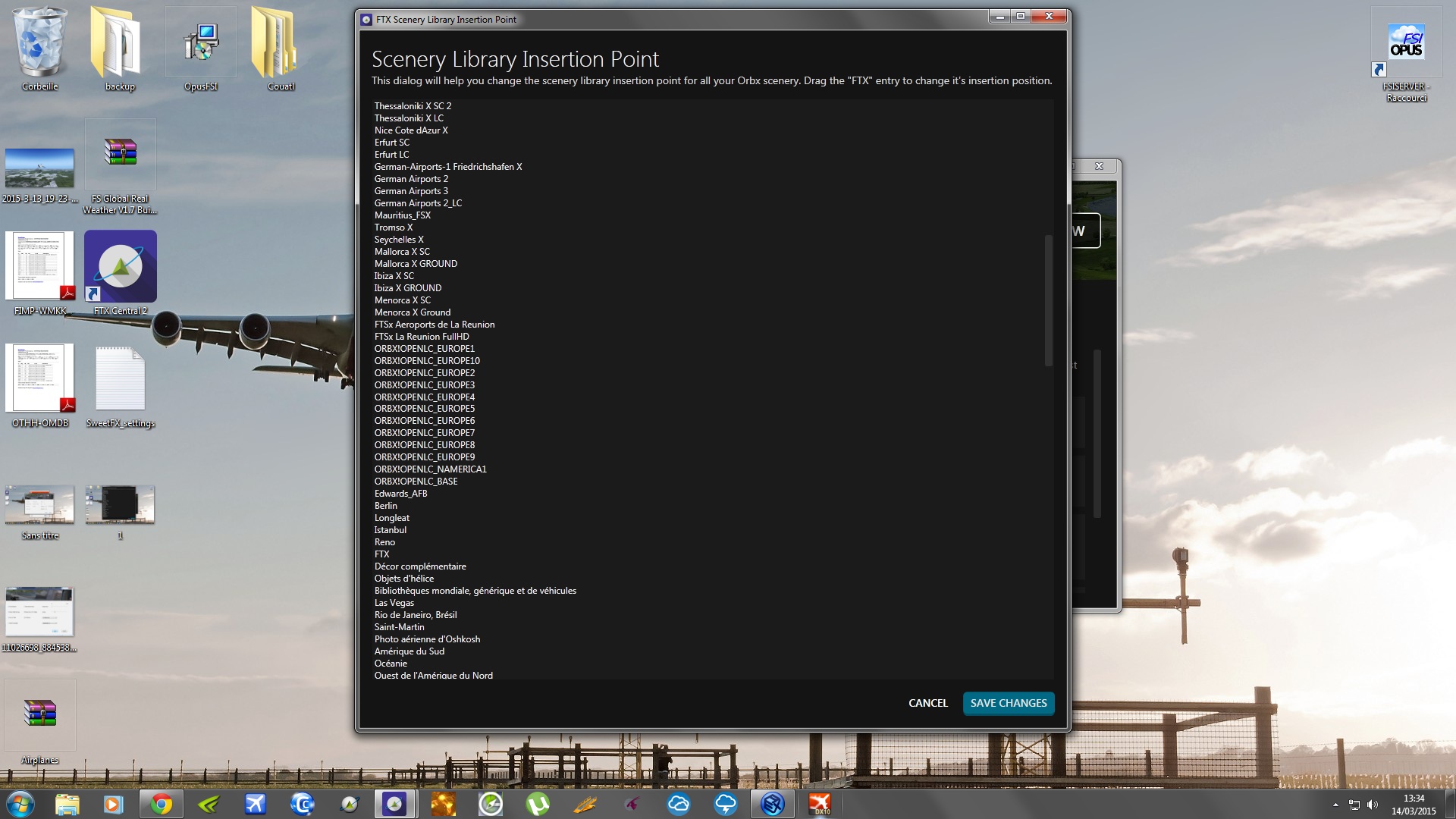Image resolution: width=1456 pixels, height=819 pixels.
Task: Select the Las Vegas entry
Action: 394,603
